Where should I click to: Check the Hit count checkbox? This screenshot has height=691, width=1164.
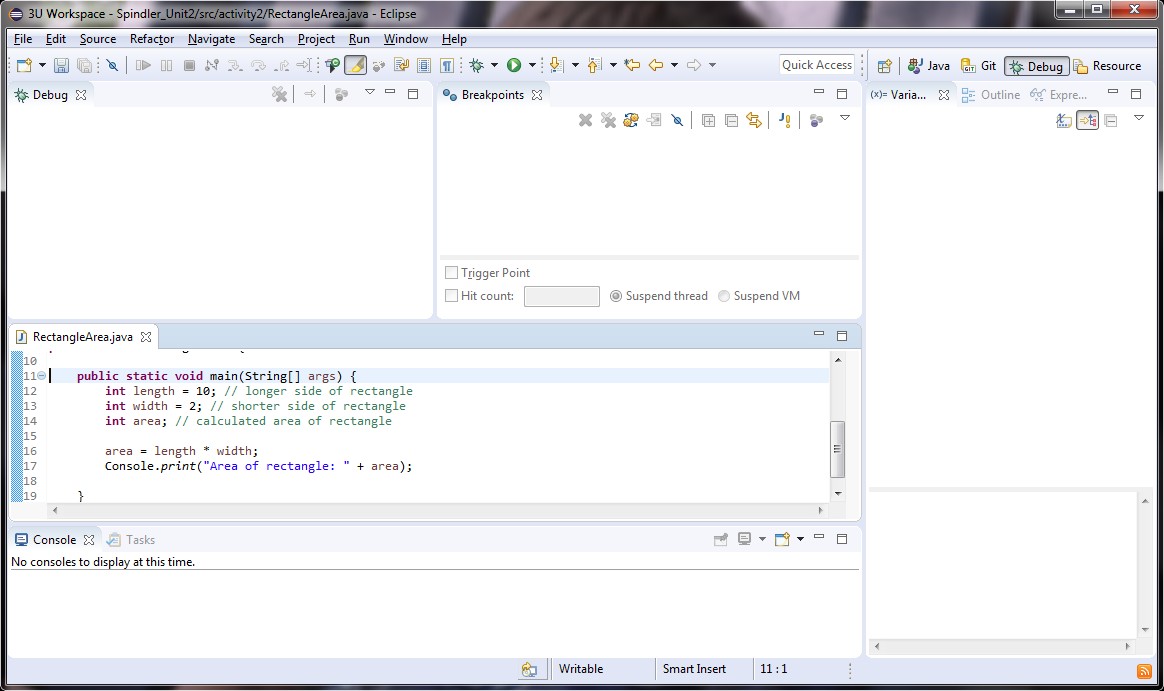(452, 296)
